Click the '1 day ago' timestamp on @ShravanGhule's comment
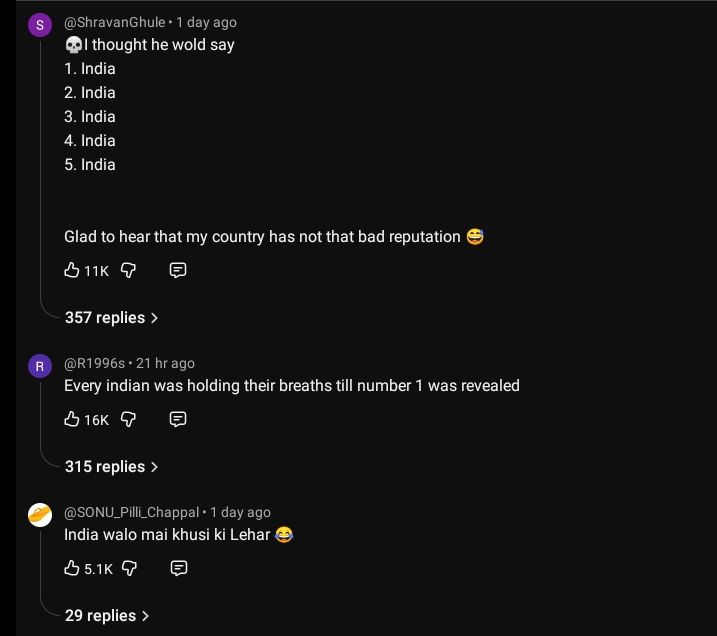The image size is (717, 636). (x=207, y=21)
